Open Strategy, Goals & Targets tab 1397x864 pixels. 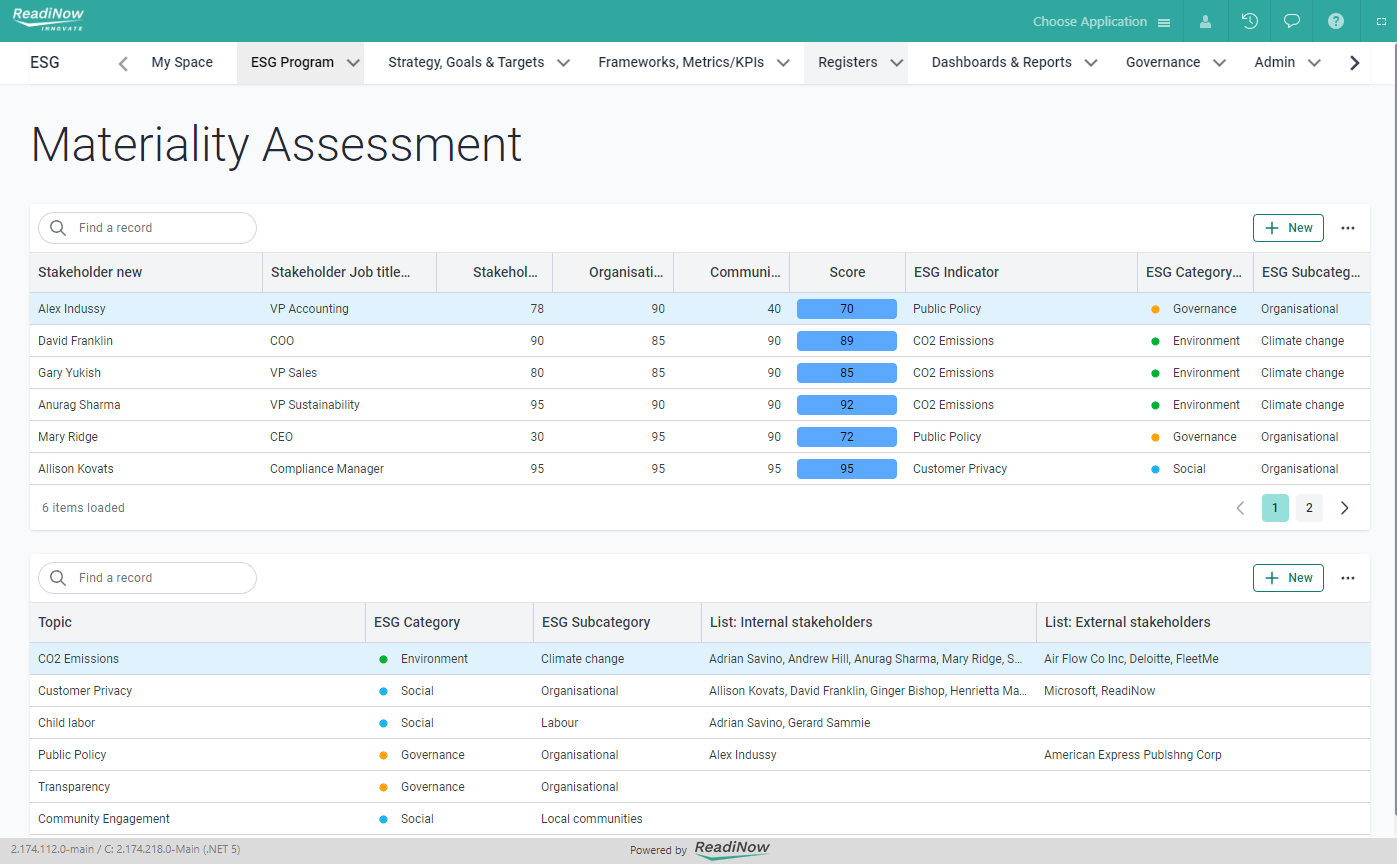[466, 62]
